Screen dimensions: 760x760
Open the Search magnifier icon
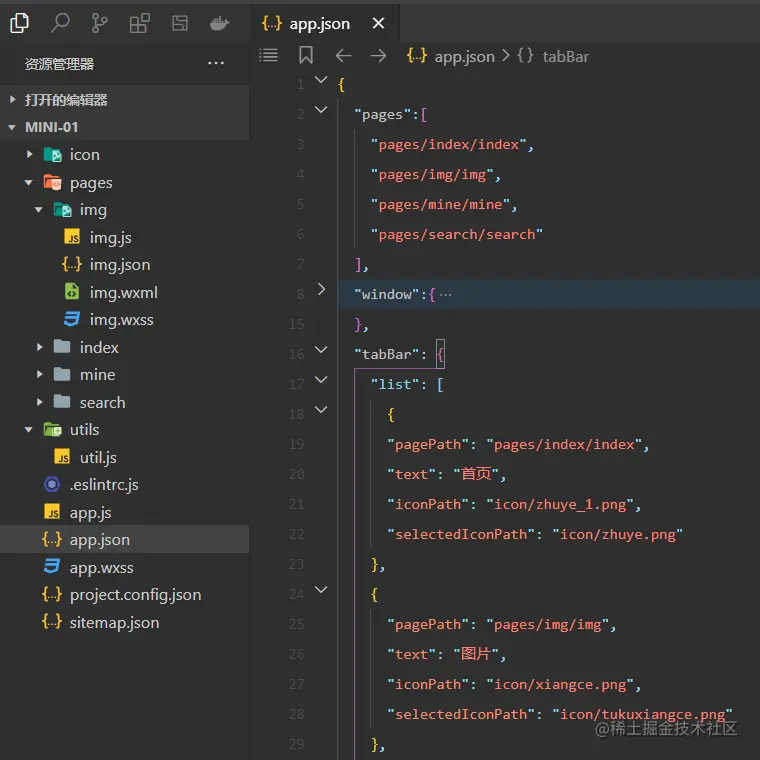[x=60, y=23]
